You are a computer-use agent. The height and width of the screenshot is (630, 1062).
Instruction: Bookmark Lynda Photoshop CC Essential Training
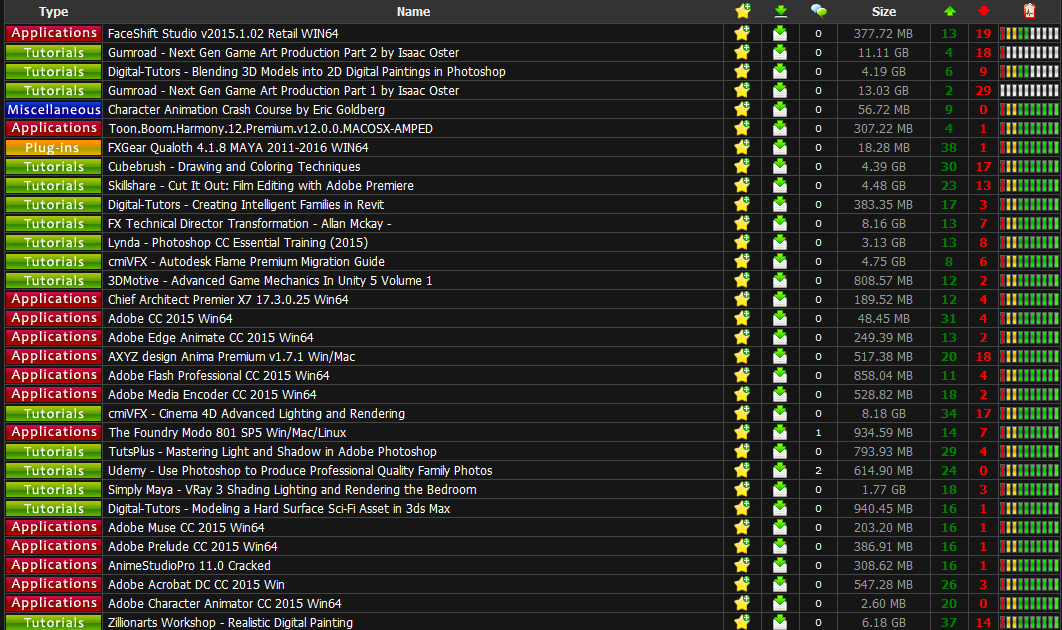coord(742,241)
